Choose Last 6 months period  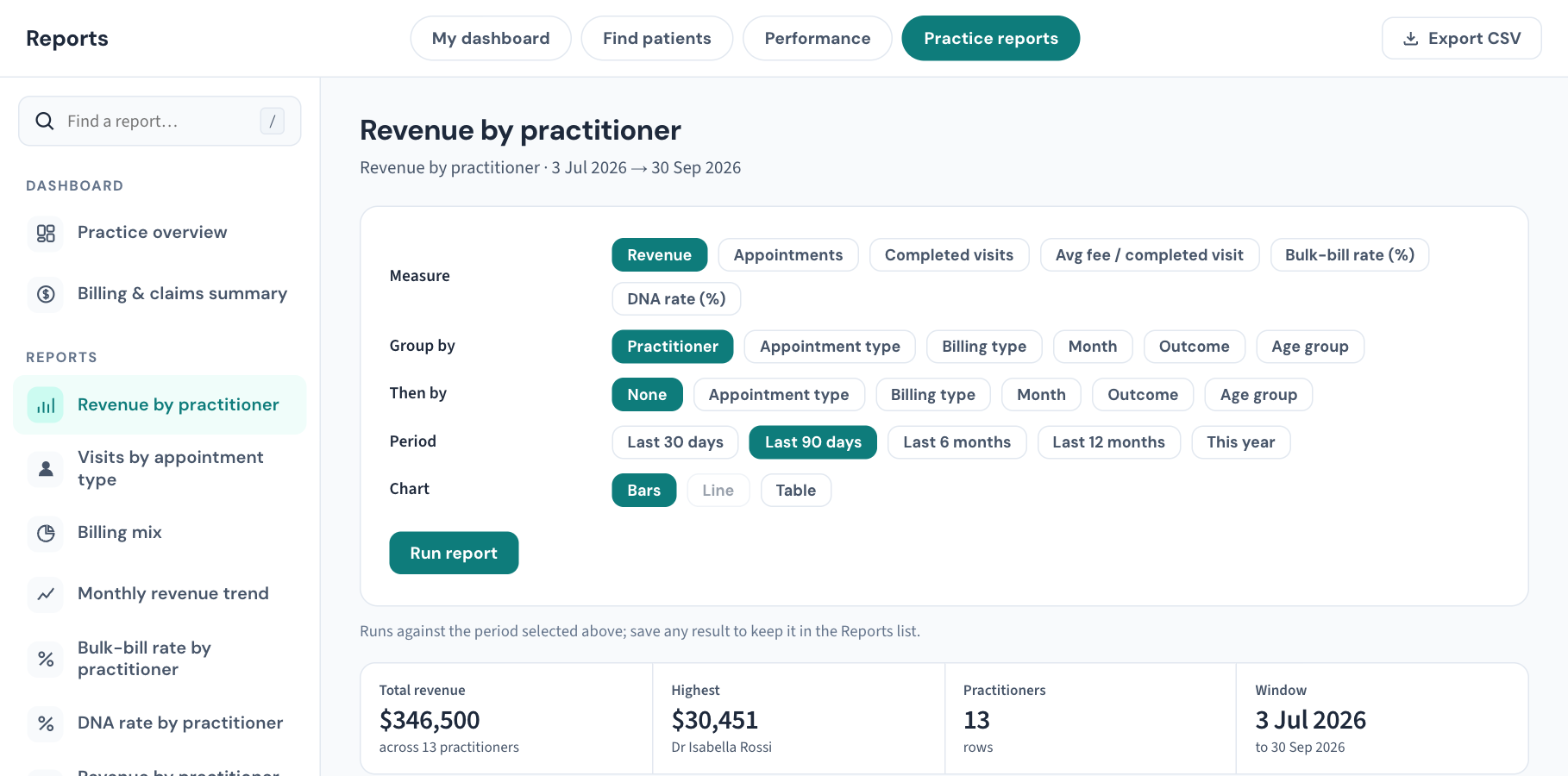point(956,442)
